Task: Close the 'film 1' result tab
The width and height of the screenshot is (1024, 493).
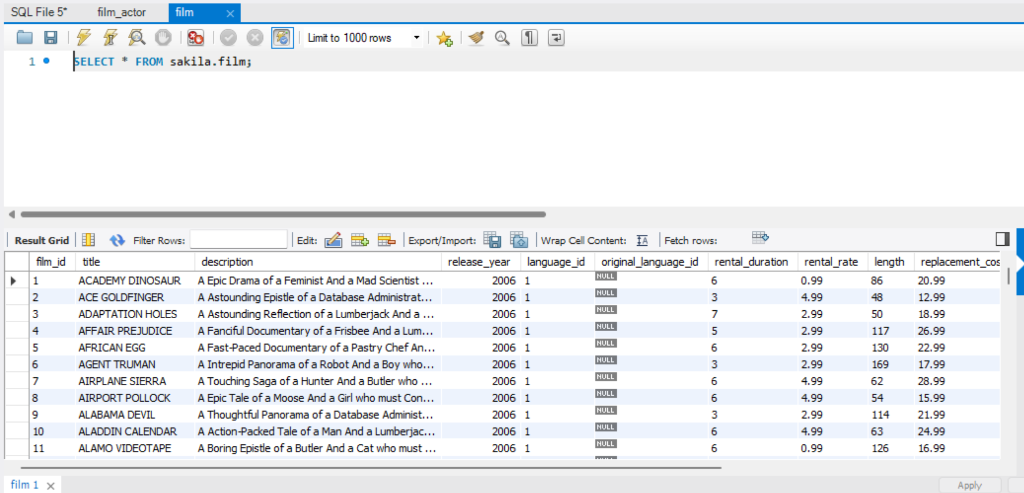Action: [50, 486]
